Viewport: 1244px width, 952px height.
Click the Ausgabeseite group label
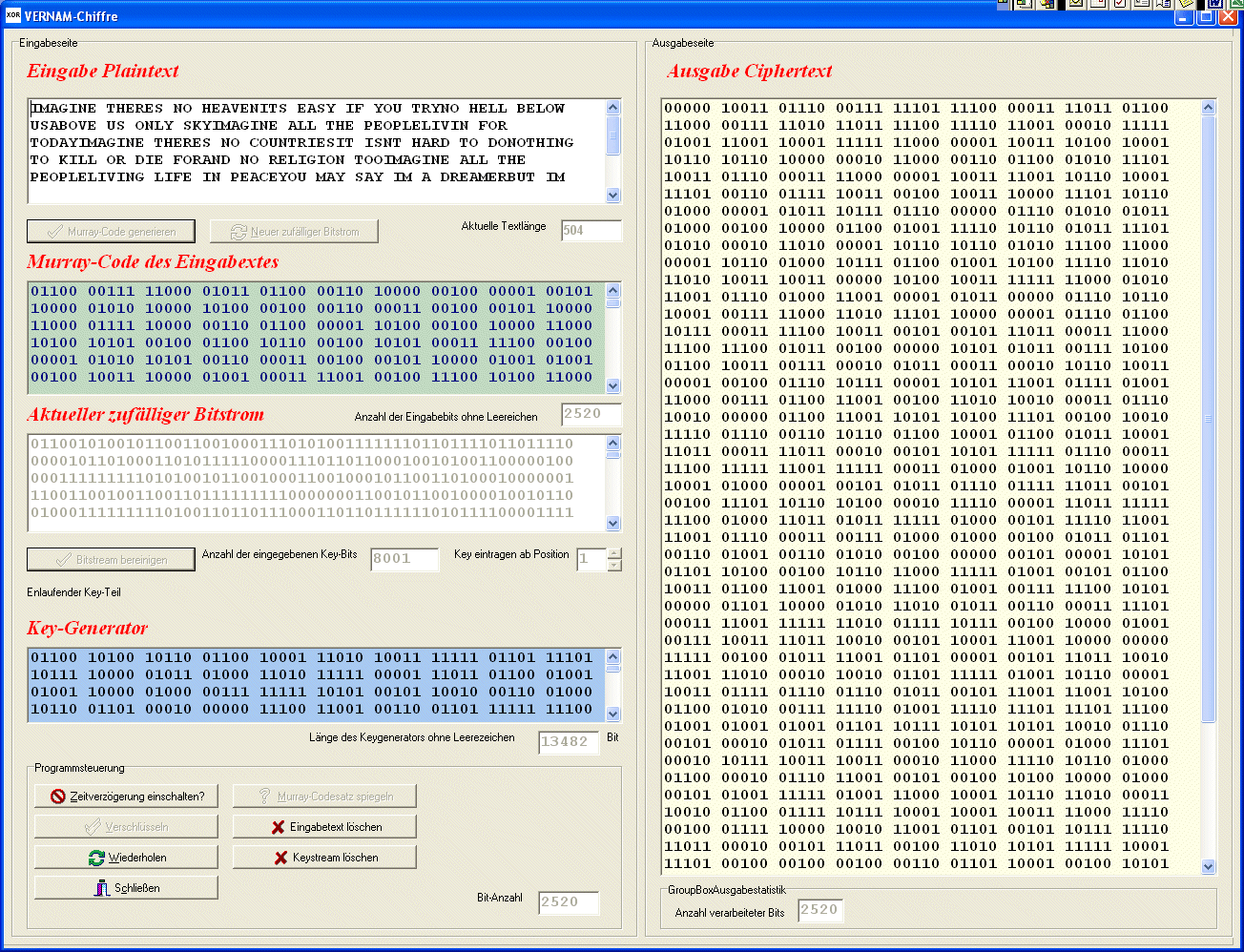point(683,43)
